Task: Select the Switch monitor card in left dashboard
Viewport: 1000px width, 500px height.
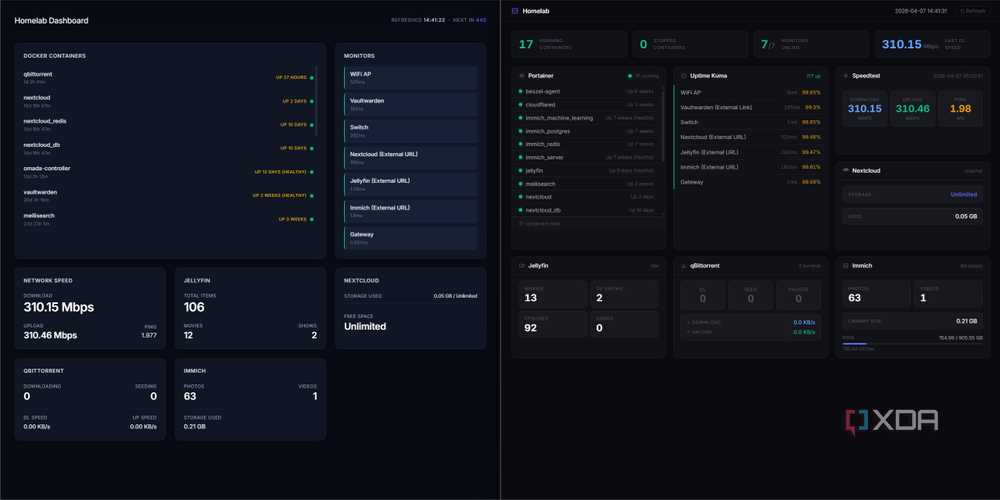Action: coord(410,131)
